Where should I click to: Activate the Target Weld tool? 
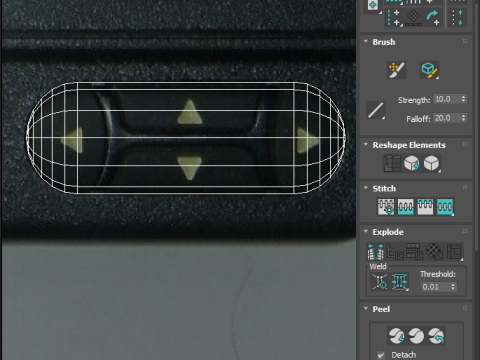point(380,282)
